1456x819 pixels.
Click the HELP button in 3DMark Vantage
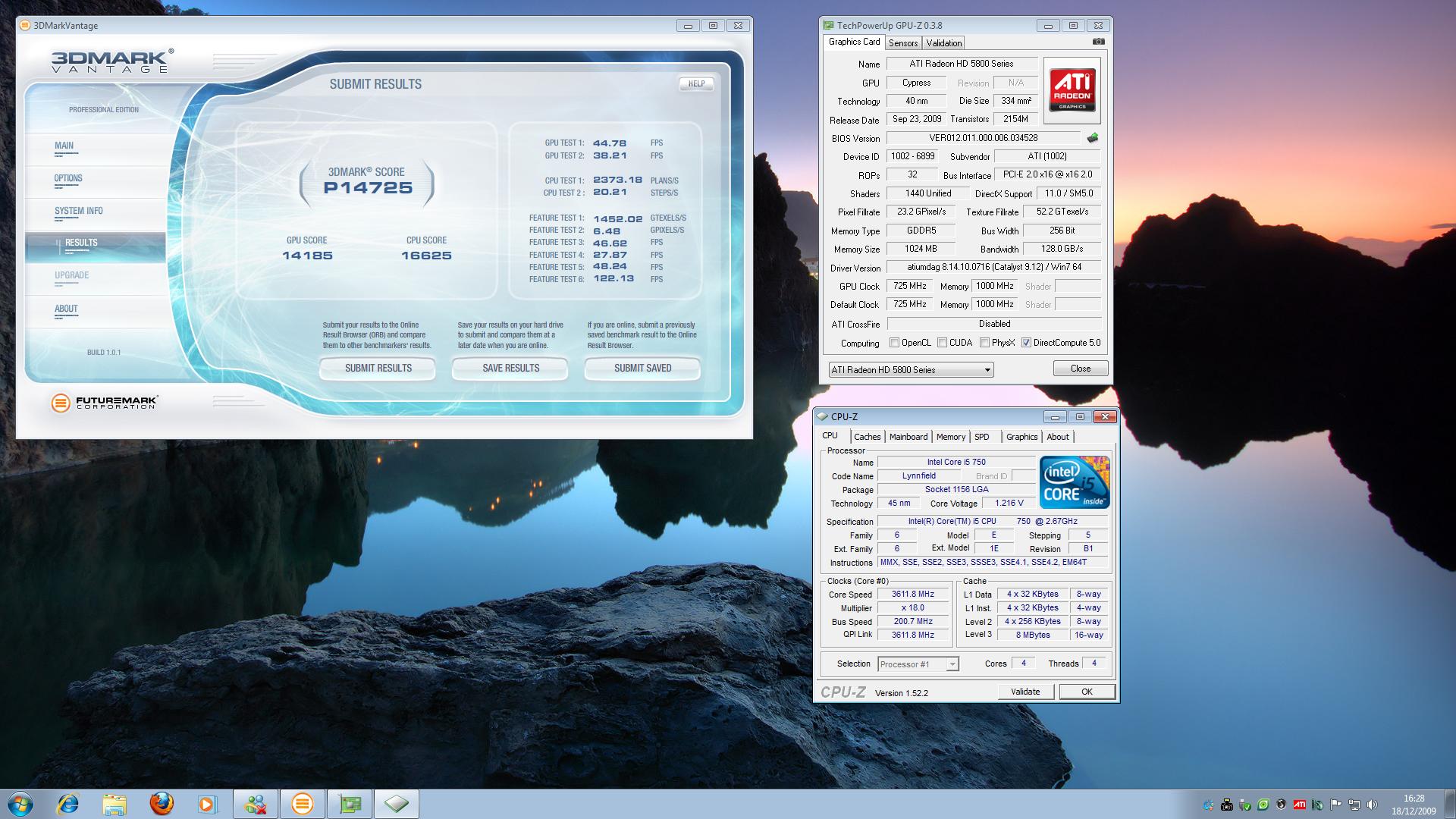click(x=696, y=83)
